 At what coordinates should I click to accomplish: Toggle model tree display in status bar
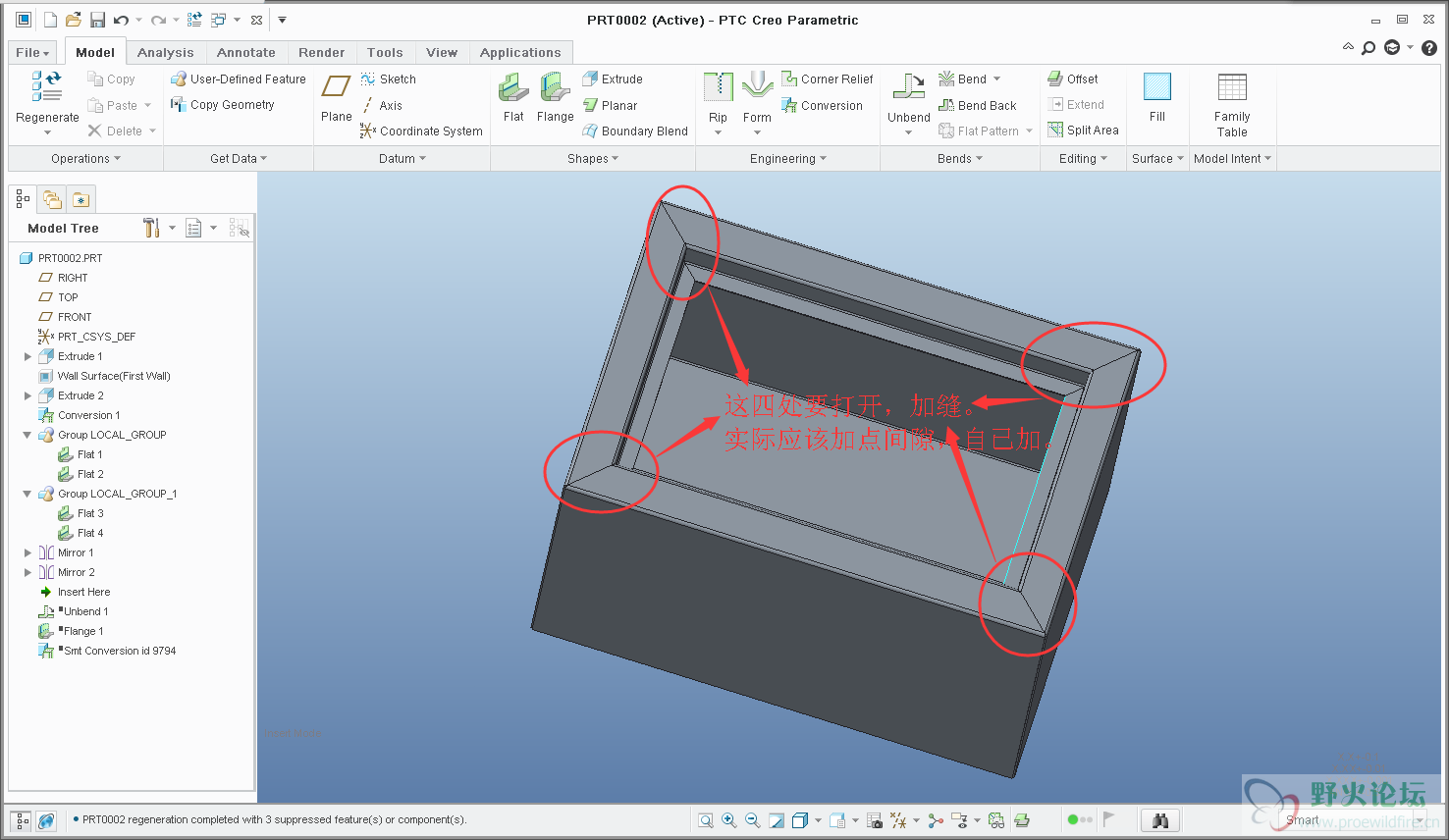coord(21,820)
